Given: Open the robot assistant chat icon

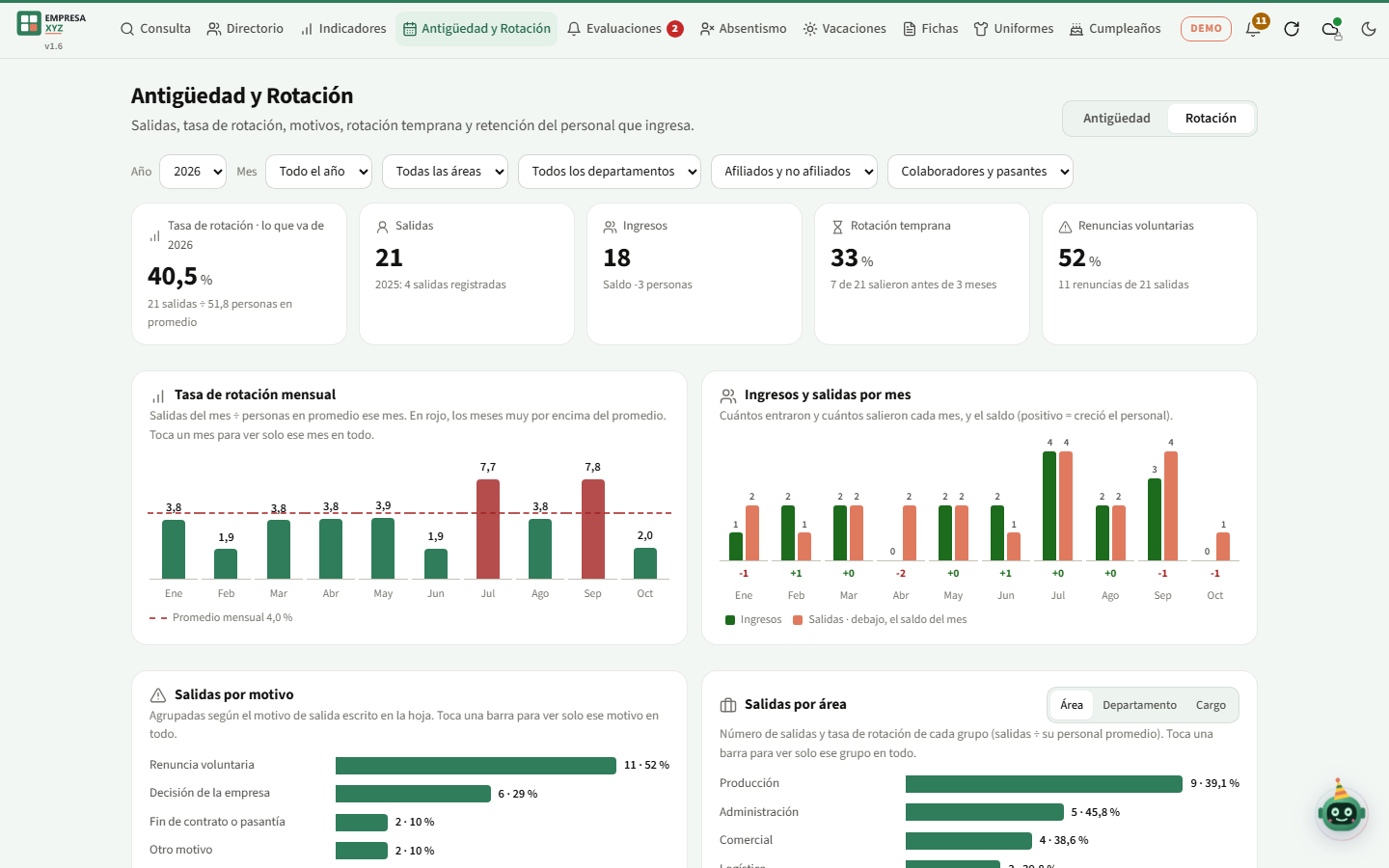Looking at the screenshot, I should click(x=1342, y=811).
